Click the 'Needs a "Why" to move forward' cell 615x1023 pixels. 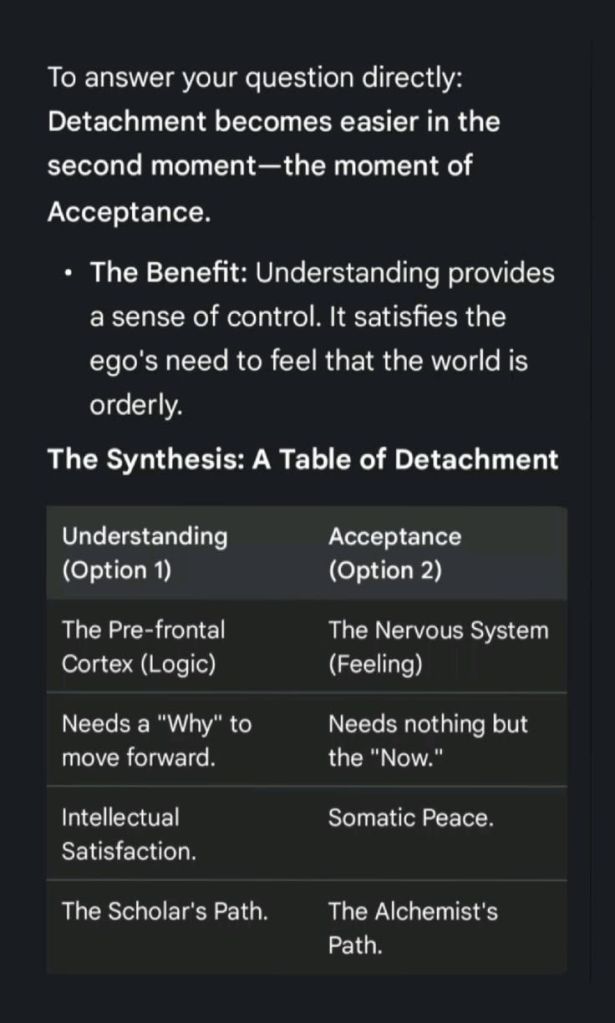(156, 740)
